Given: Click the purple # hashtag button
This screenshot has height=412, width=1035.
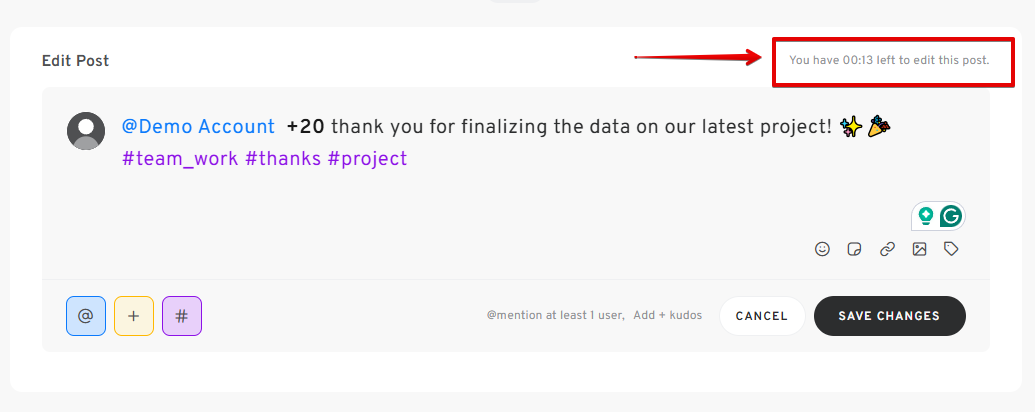Looking at the screenshot, I should 182,316.
